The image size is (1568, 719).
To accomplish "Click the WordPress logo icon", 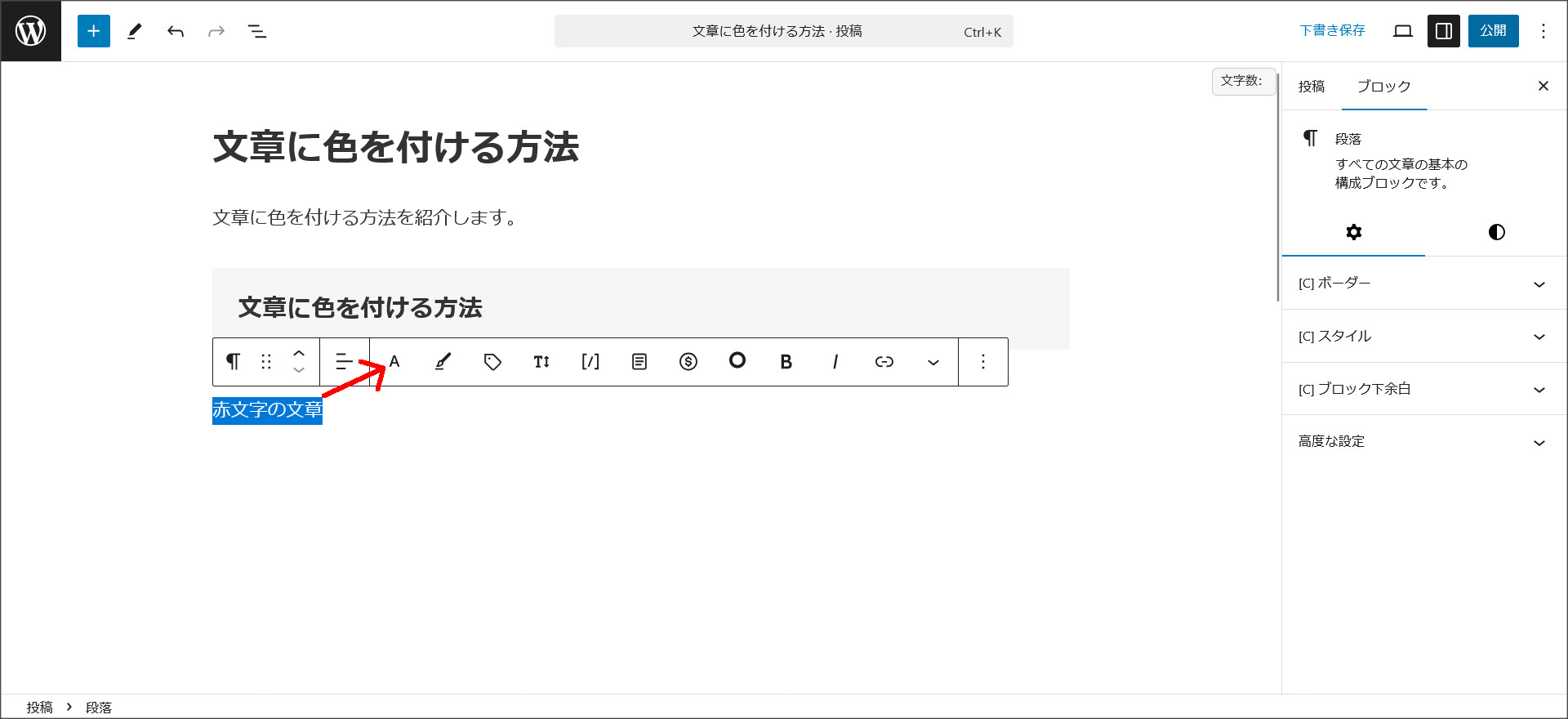I will tap(31, 31).
